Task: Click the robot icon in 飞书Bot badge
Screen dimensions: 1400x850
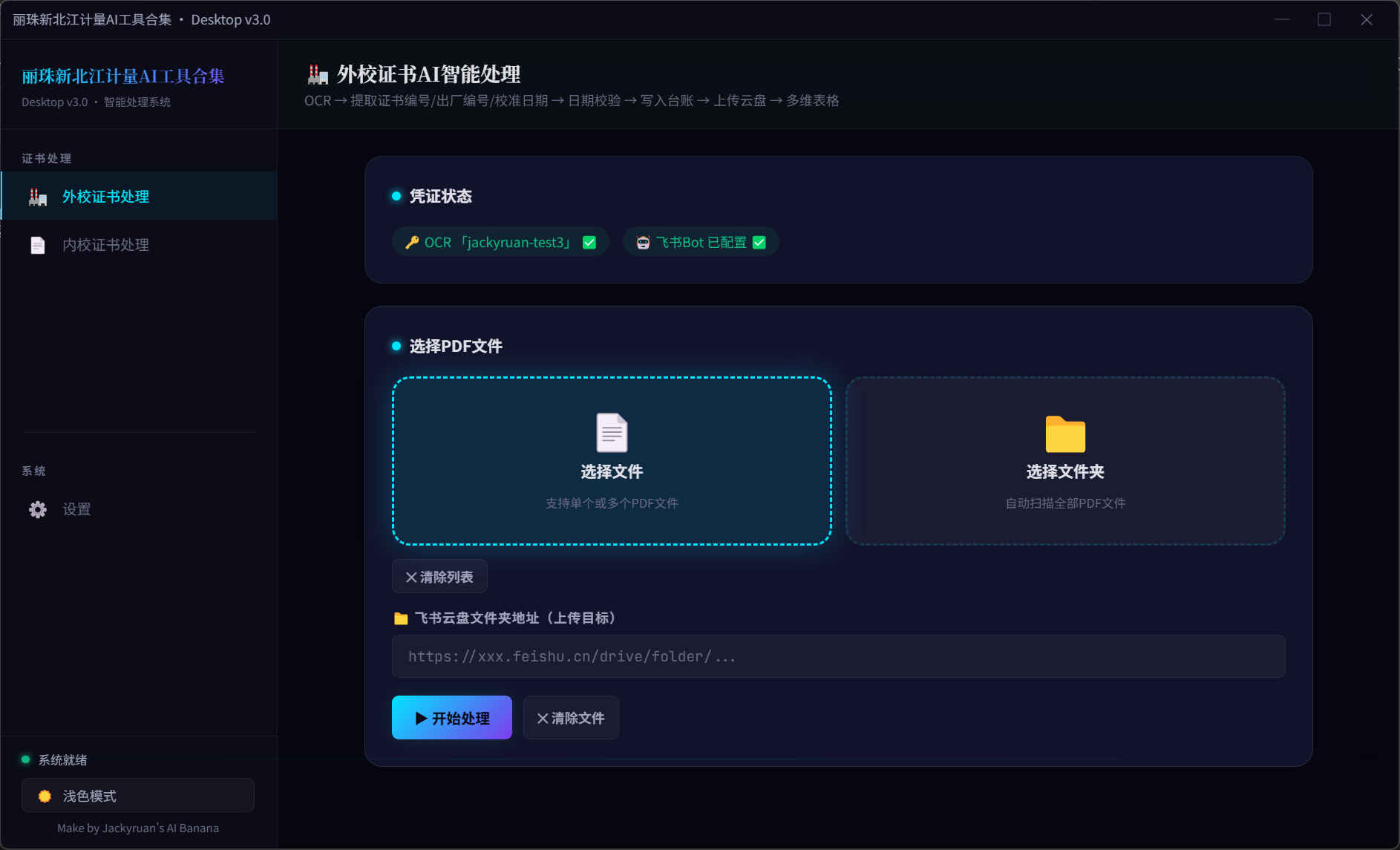Action: [643, 243]
